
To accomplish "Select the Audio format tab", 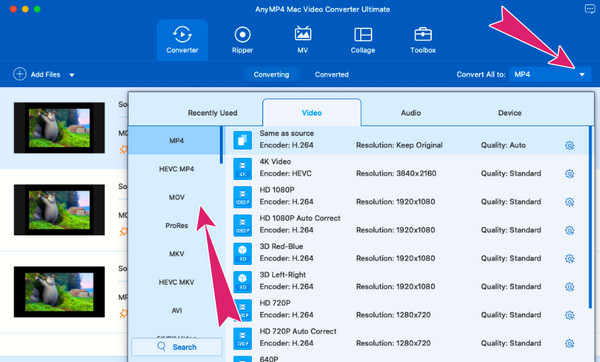I will [411, 113].
